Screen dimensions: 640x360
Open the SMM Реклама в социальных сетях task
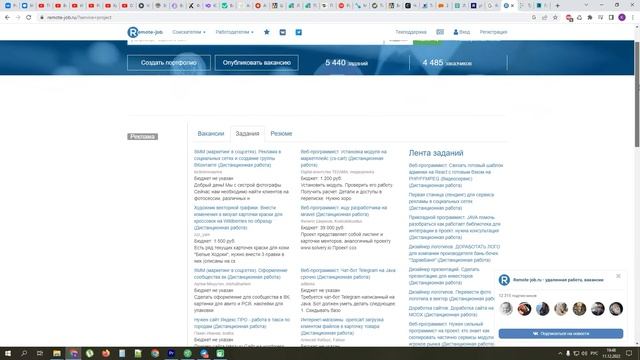(238, 158)
